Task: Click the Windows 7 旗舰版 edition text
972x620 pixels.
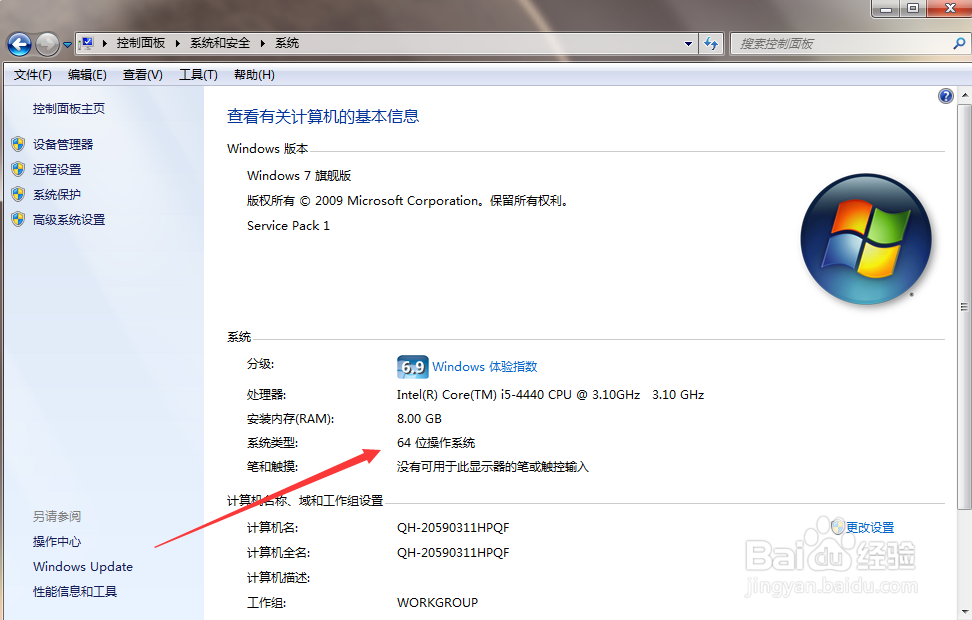Action: (x=299, y=175)
